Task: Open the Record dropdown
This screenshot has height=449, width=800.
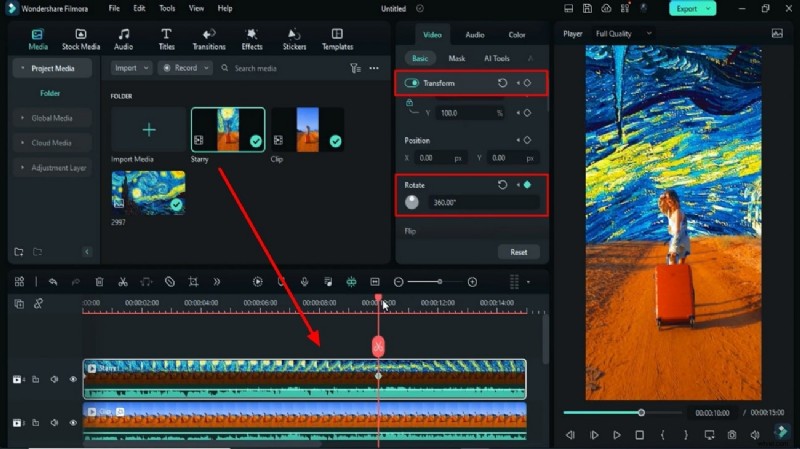Action: [187, 68]
